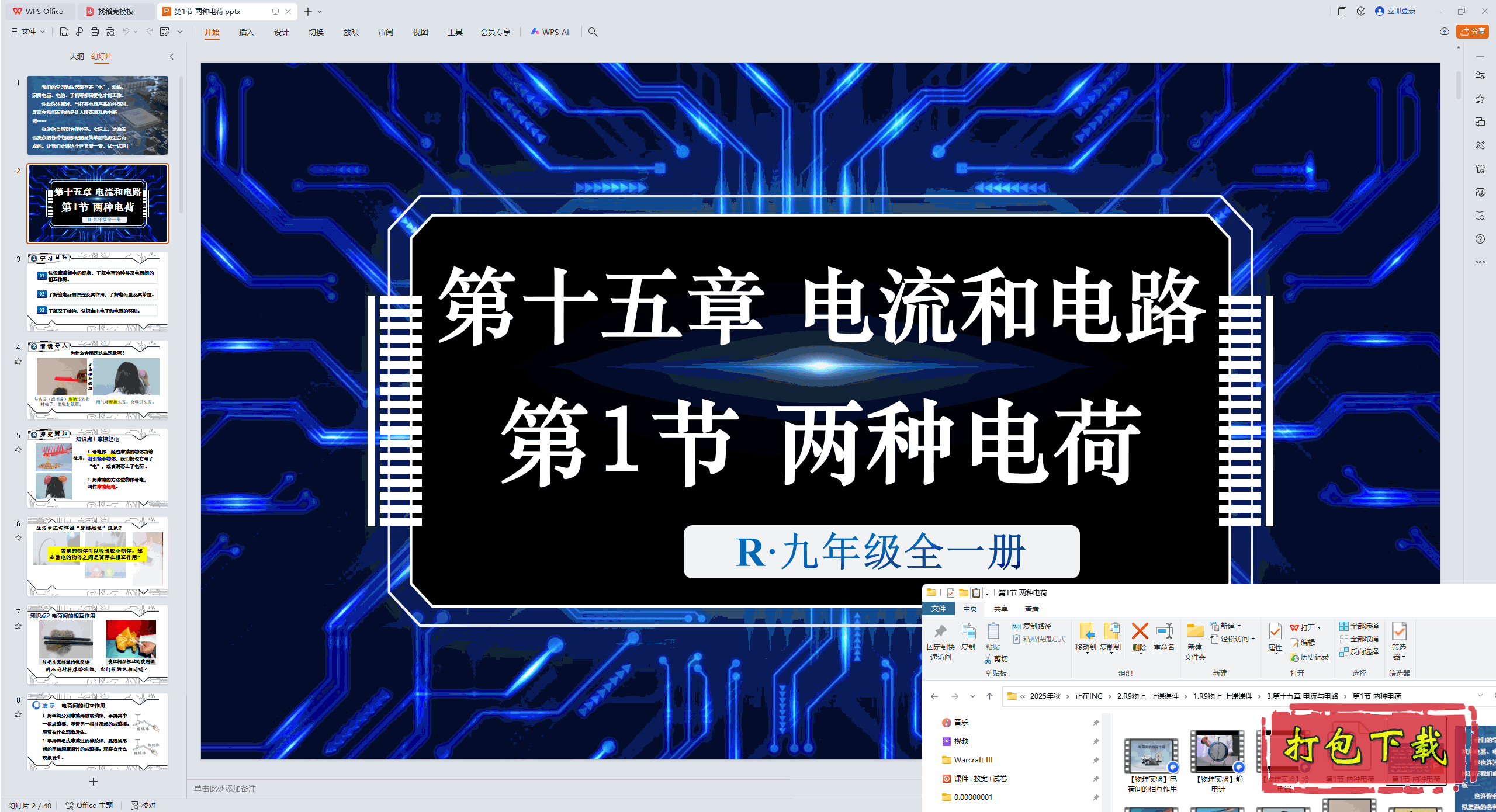Open the Explorer 打开 dropdown
Screen dimensions: 1496x812
(1305, 627)
